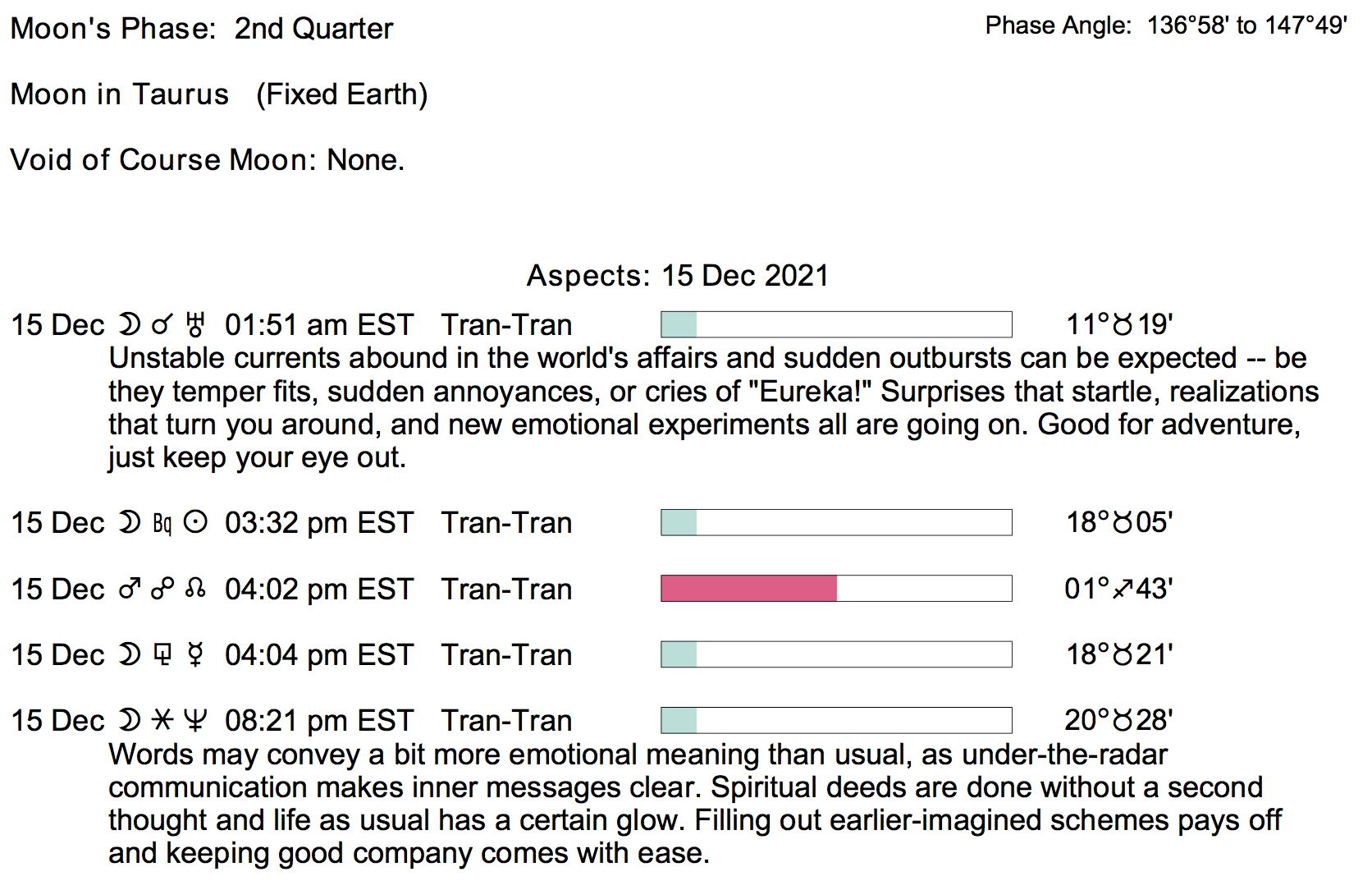
Task: Click the North Node glyph in the 04:02 pm row
Action: click(195, 589)
